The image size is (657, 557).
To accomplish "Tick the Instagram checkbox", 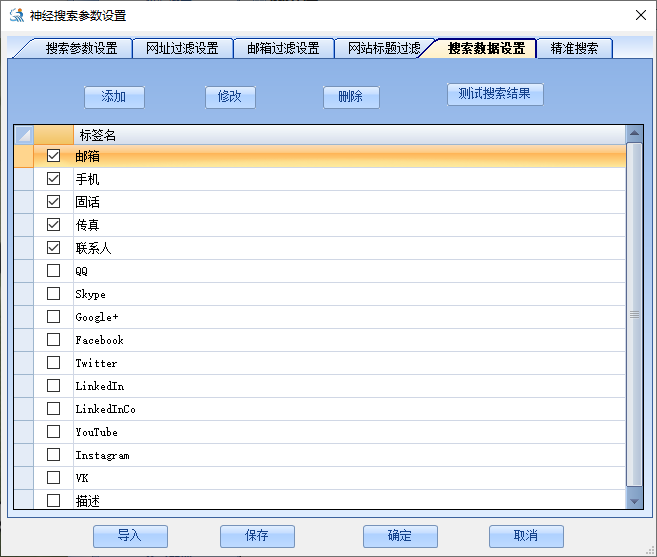I will click(x=53, y=455).
